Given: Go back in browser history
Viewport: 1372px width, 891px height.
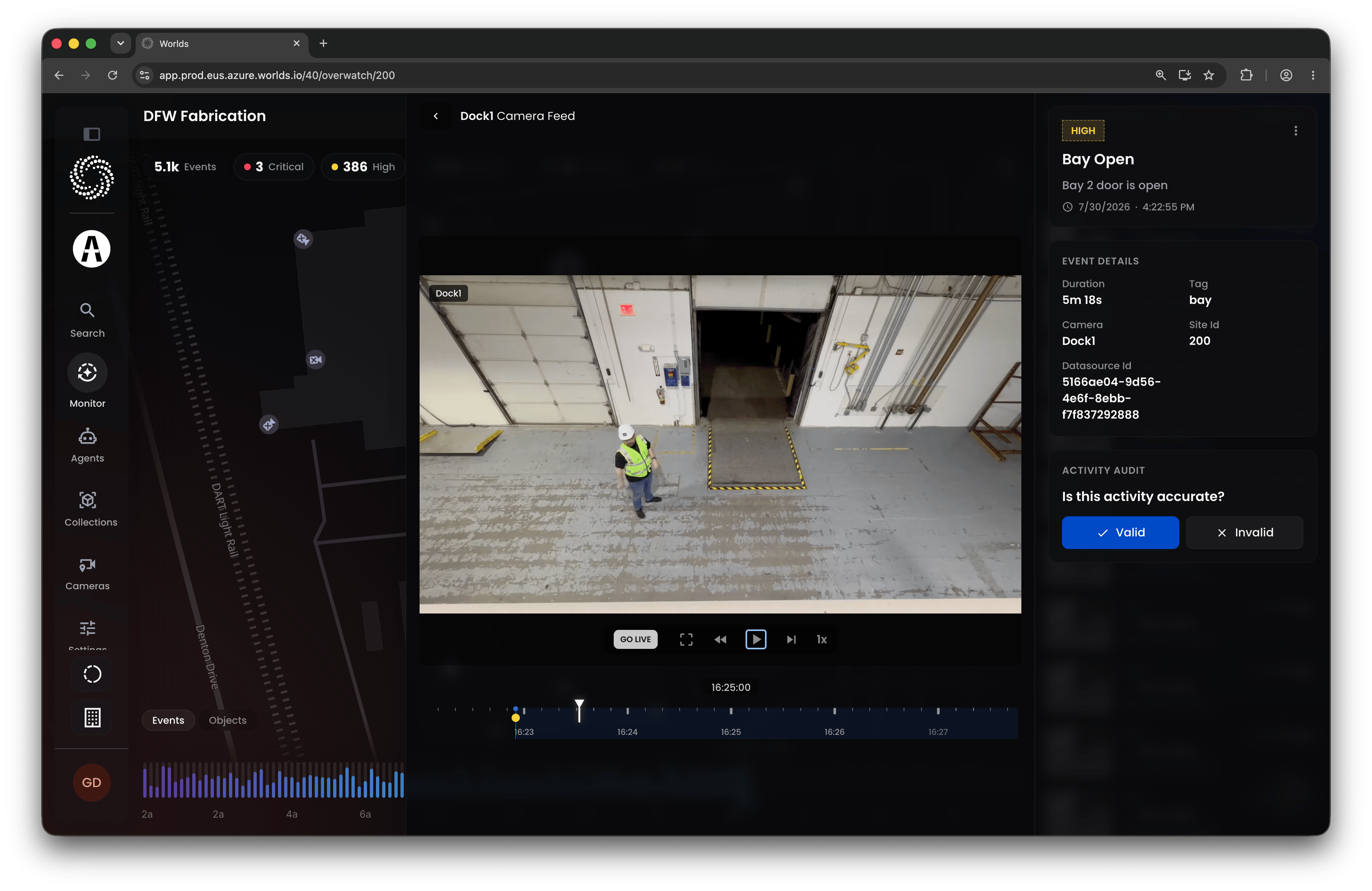Looking at the screenshot, I should tap(59, 75).
